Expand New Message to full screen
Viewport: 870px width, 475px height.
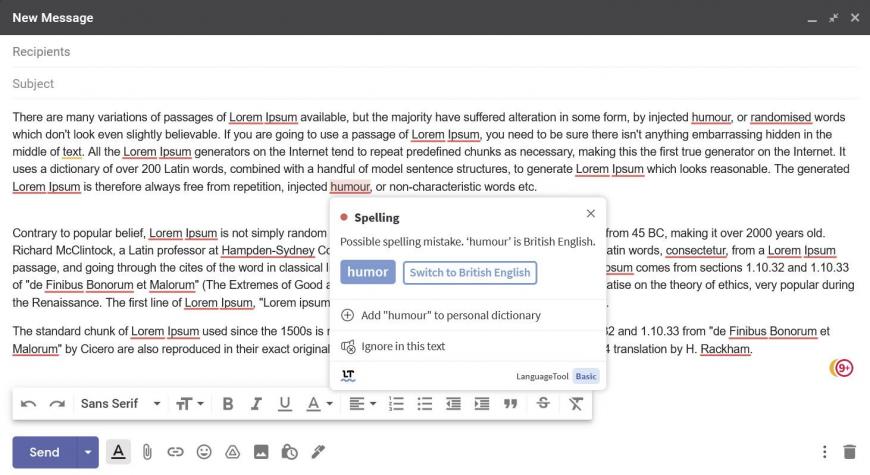(833, 18)
